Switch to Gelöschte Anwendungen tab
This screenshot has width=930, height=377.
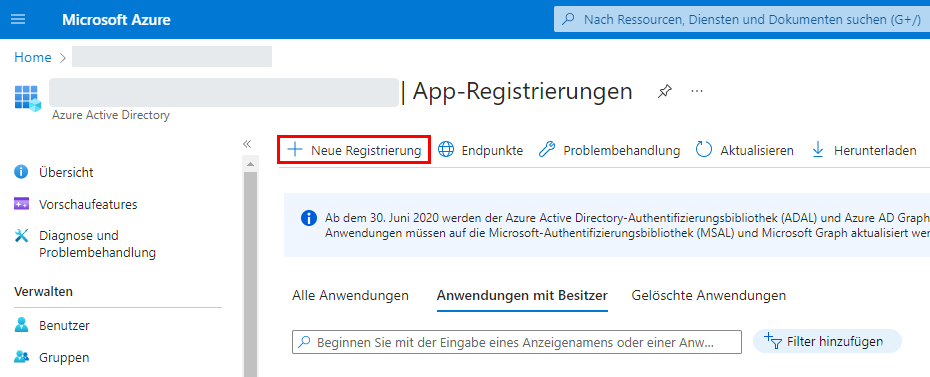[x=709, y=295]
